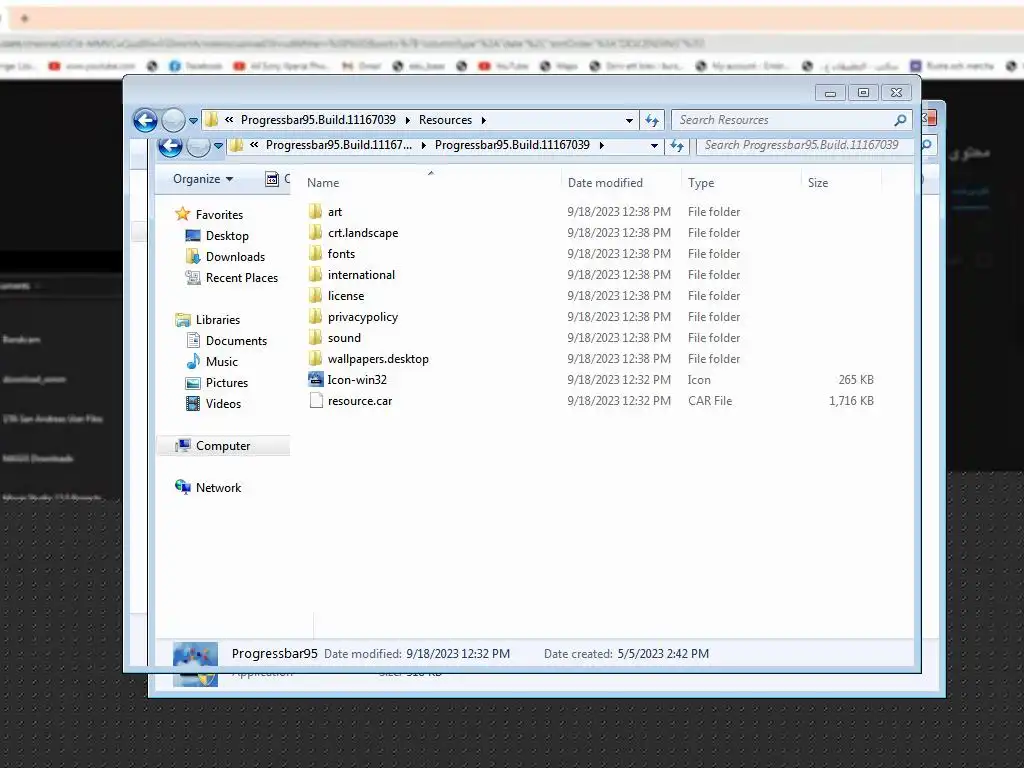1024x768 pixels.
Task: Open Desktop in navigation pane
Action: point(227,236)
